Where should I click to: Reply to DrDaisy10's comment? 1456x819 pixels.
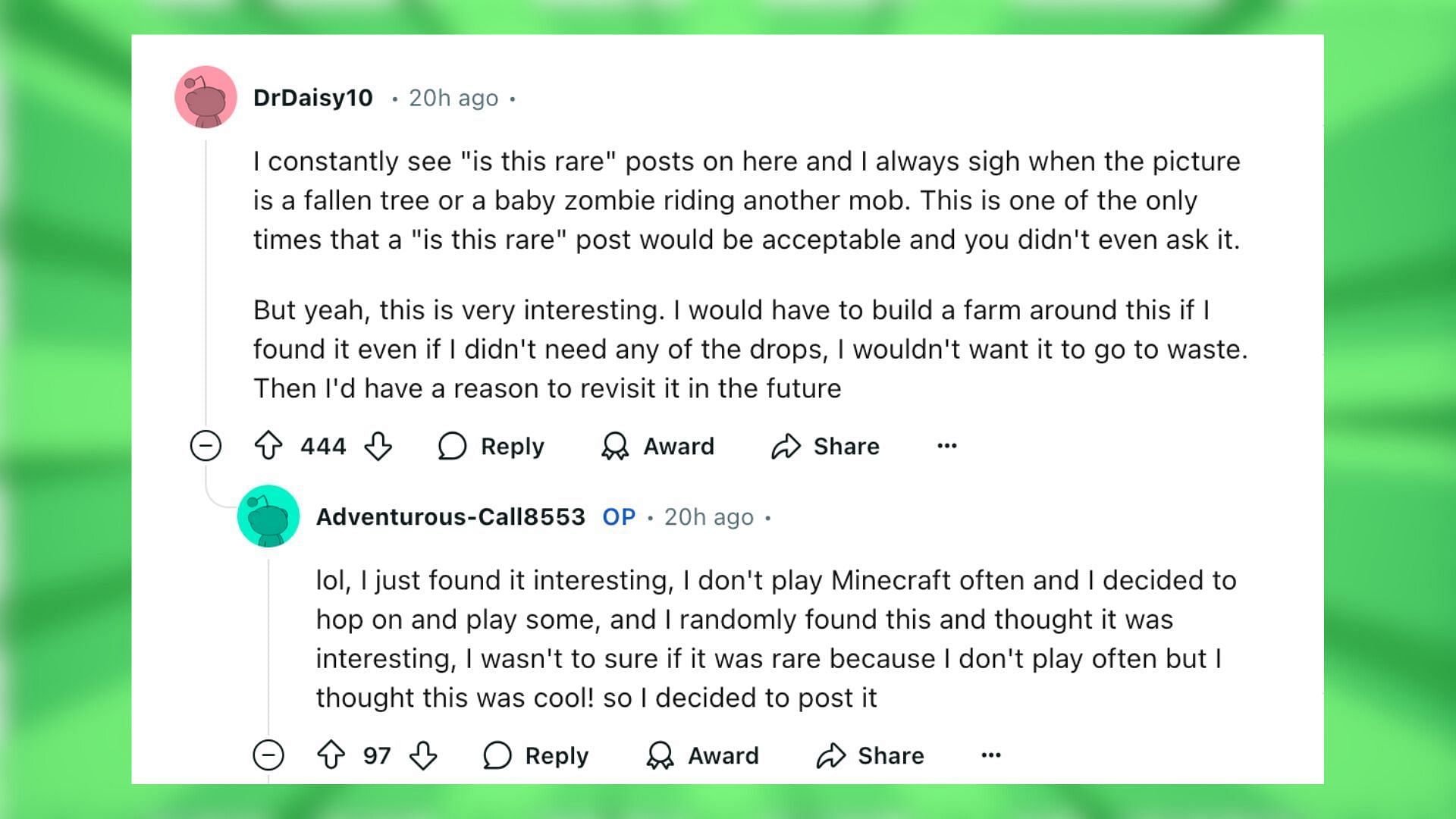coord(491,446)
